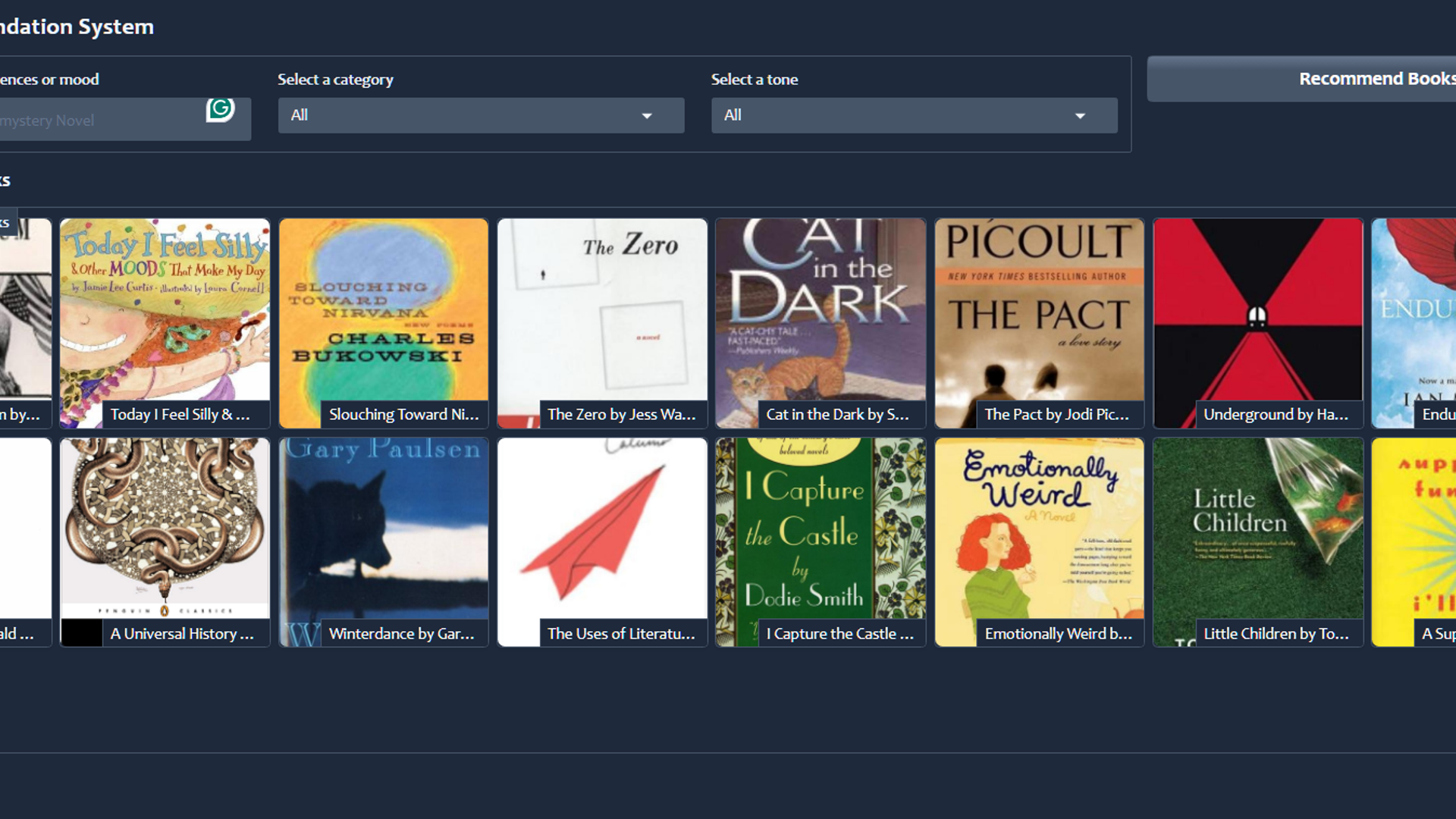Click the Grammarly icon in the mood input
This screenshot has width=1456, height=819.
click(220, 109)
